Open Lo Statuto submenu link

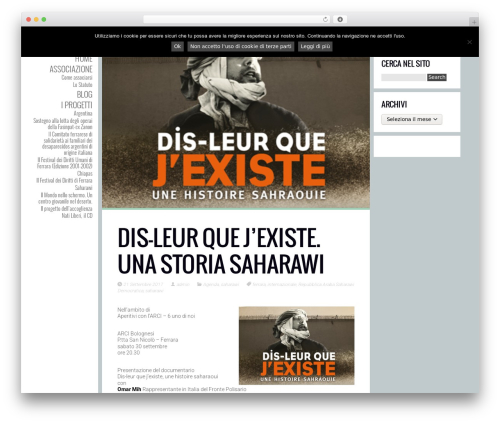click(x=83, y=85)
